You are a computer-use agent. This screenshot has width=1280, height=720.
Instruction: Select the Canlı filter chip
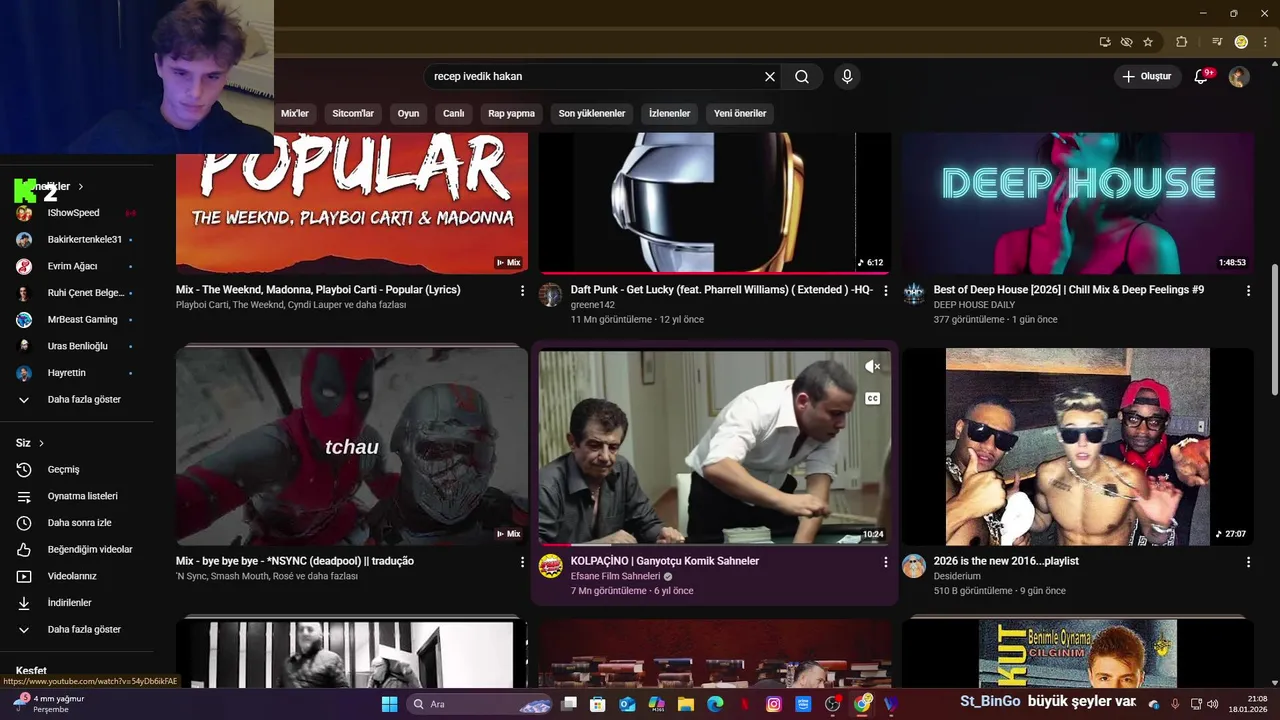coord(454,113)
